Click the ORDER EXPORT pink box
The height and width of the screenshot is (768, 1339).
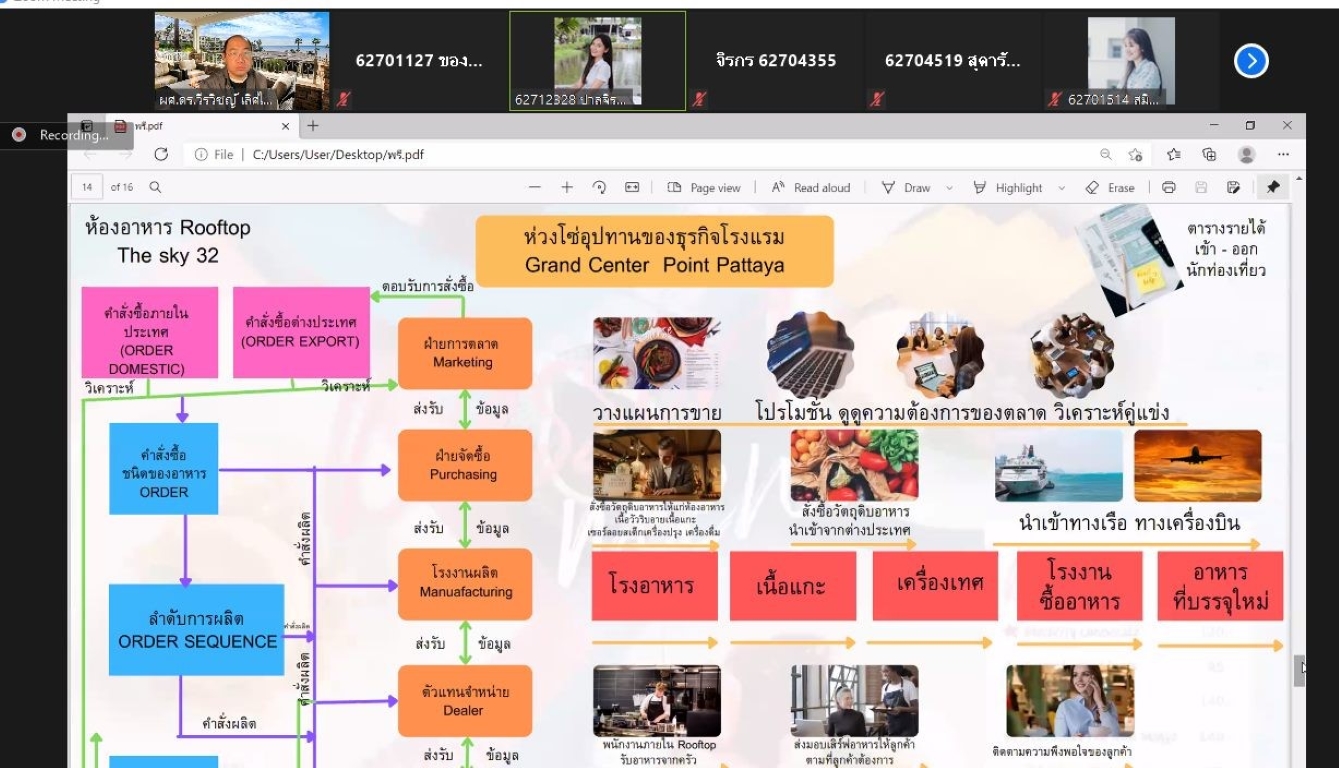point(301,333)
